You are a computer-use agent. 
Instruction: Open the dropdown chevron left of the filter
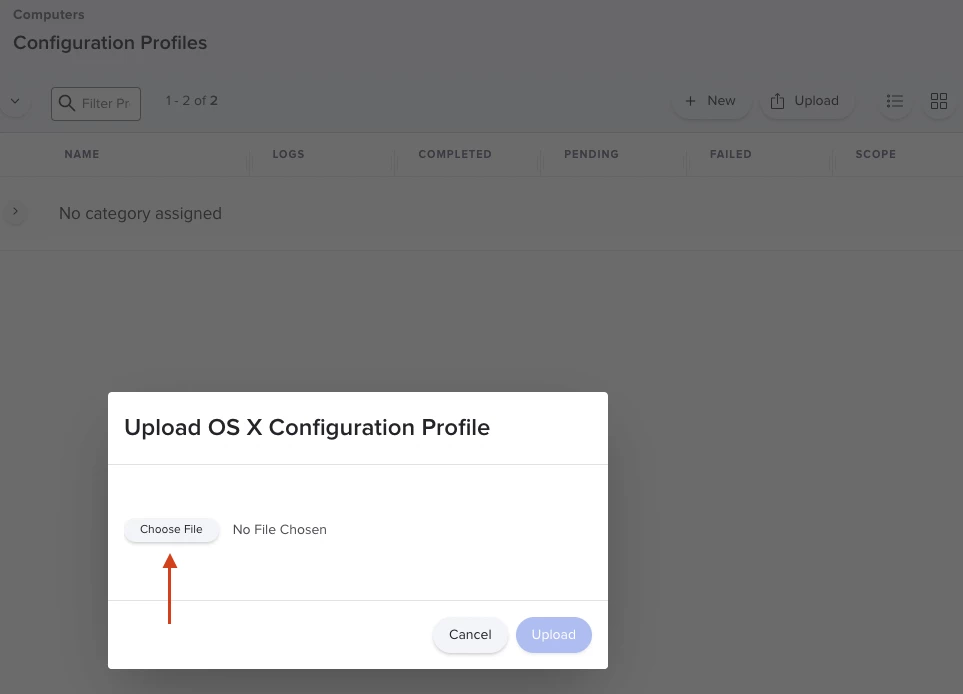[15, 101]
